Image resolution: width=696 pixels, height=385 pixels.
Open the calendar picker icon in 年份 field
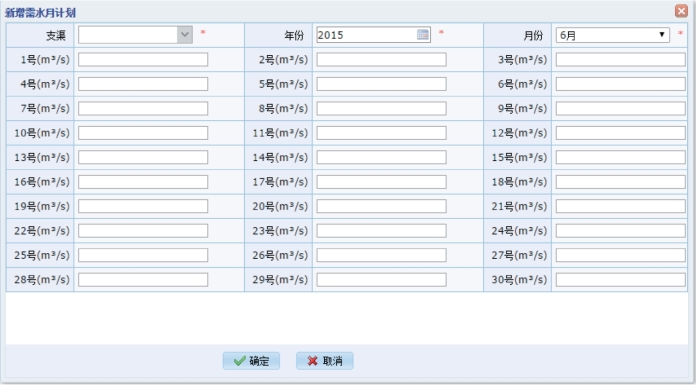423,35
